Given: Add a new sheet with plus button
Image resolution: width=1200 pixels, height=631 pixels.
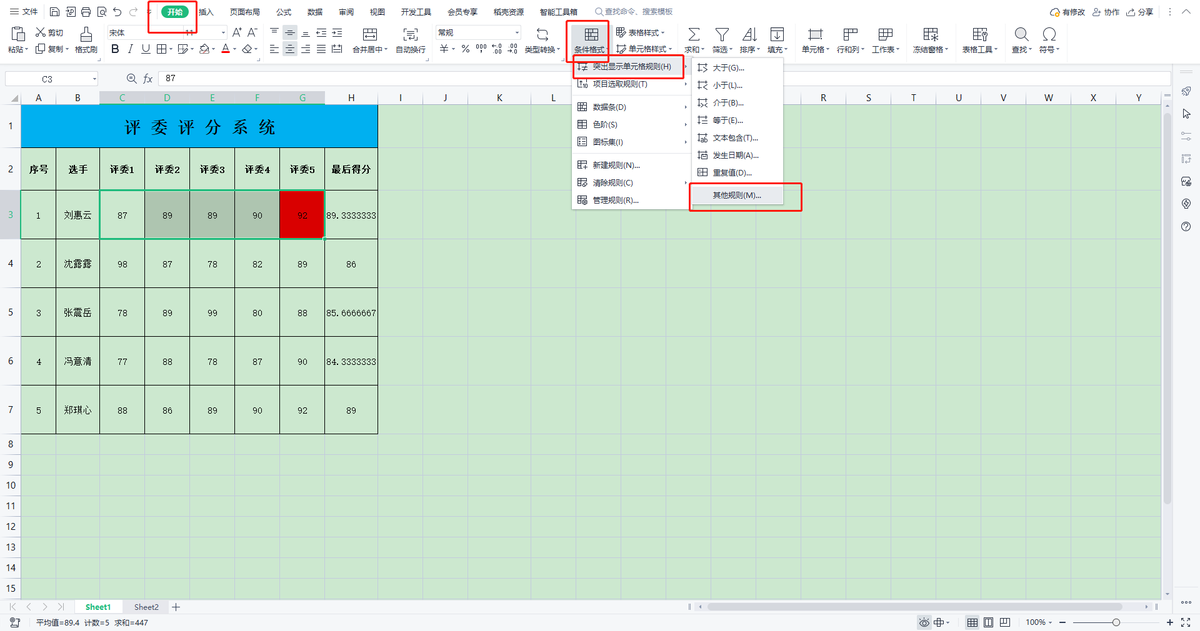Looking at the screenshot, I should pyautogui.click(x=176, y=607).
